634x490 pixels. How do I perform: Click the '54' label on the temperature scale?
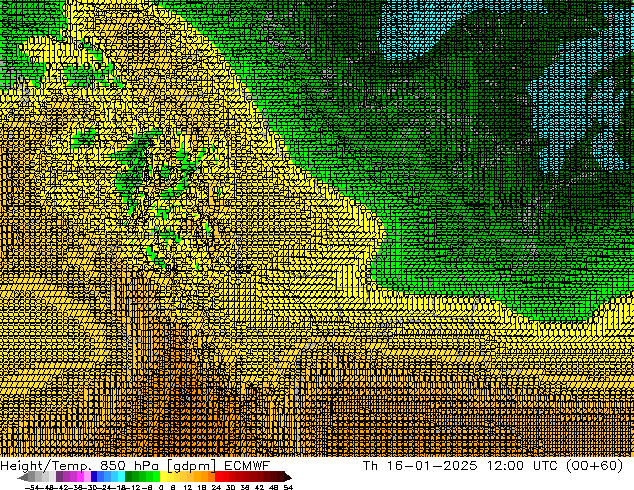[x=288, y=487]
